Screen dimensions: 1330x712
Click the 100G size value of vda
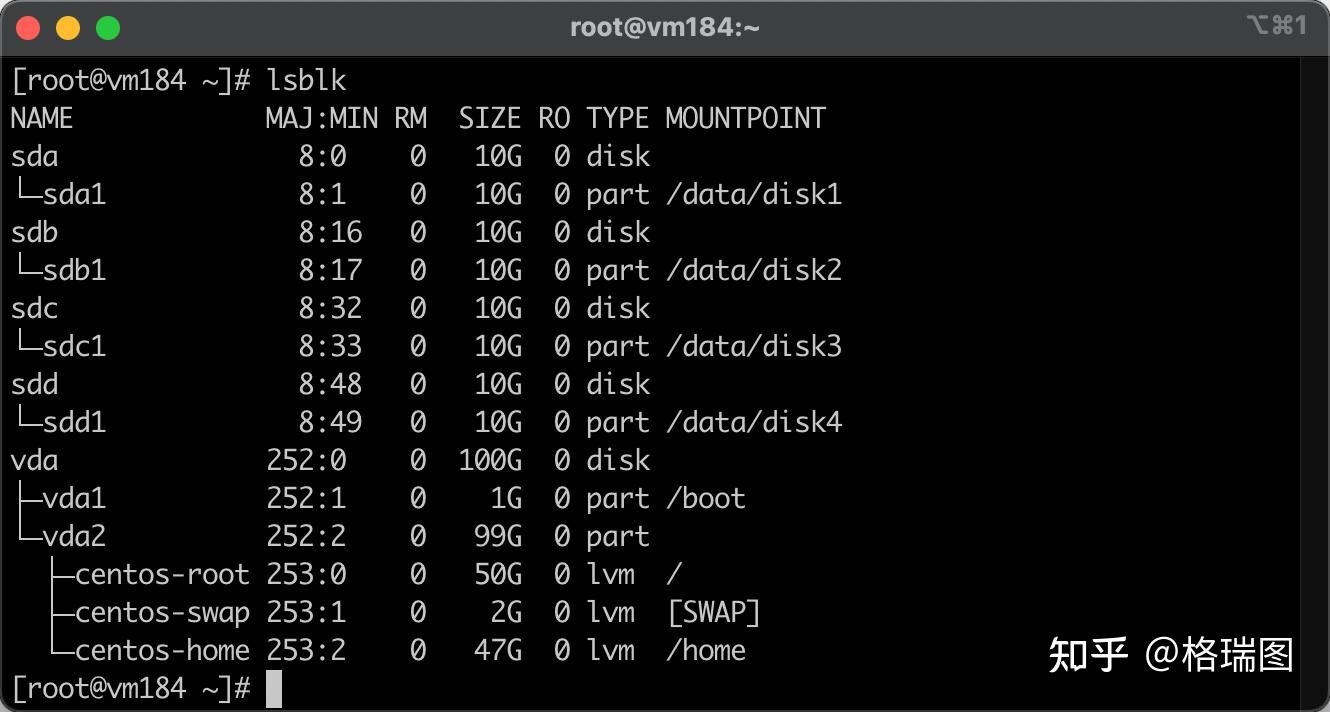pyautogui.click(x=490, y=460)
